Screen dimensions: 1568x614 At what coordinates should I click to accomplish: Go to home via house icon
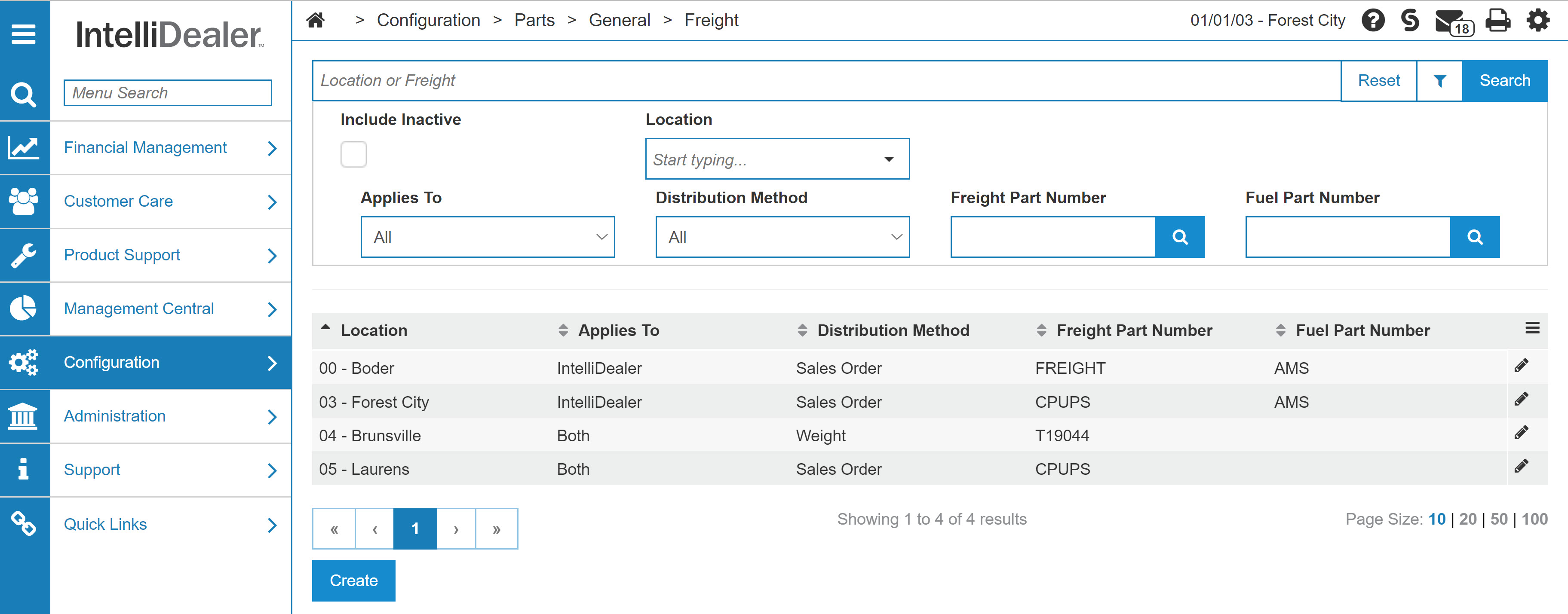click(x=315, y=20)
